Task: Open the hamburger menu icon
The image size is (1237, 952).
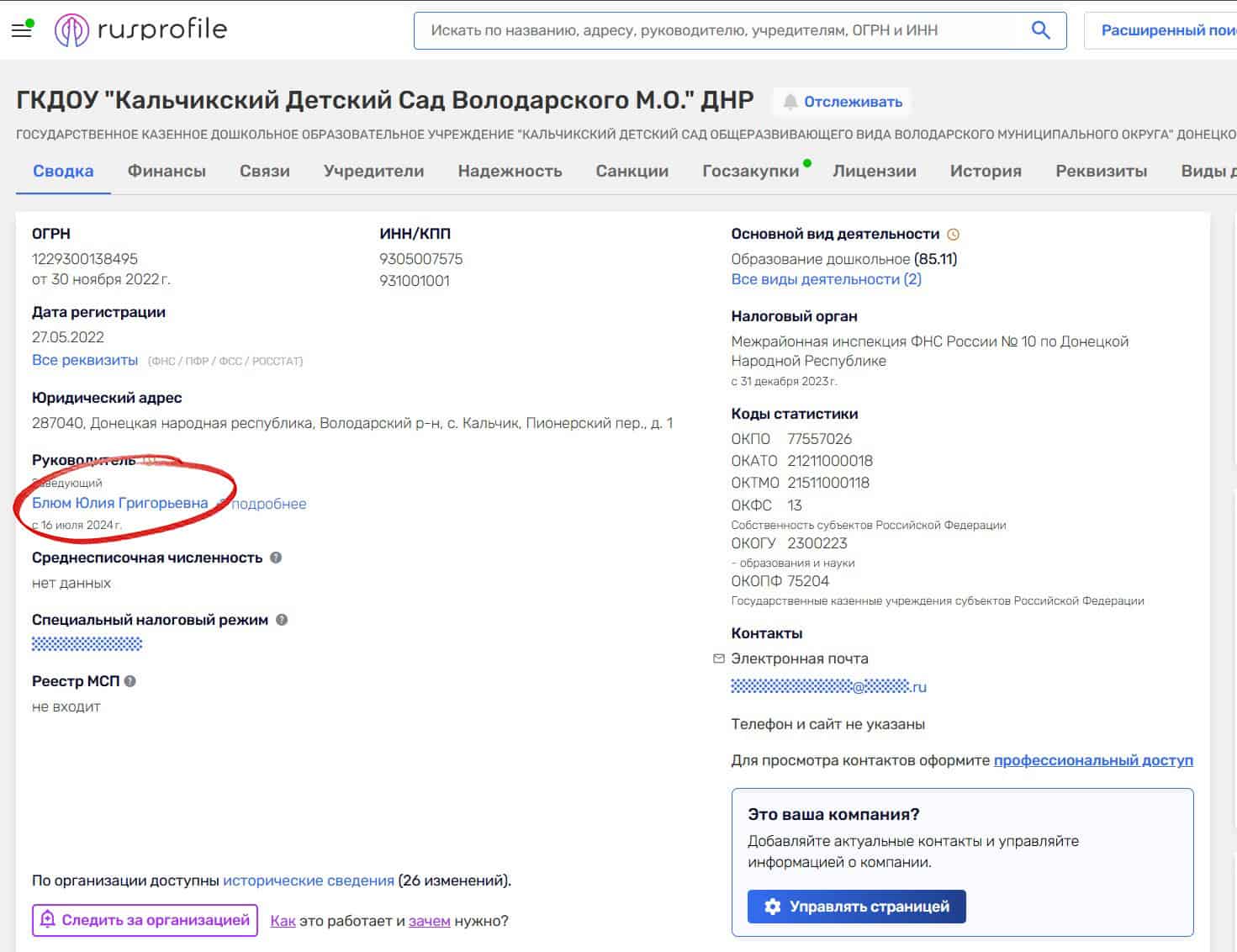Action: coord(21,30)
